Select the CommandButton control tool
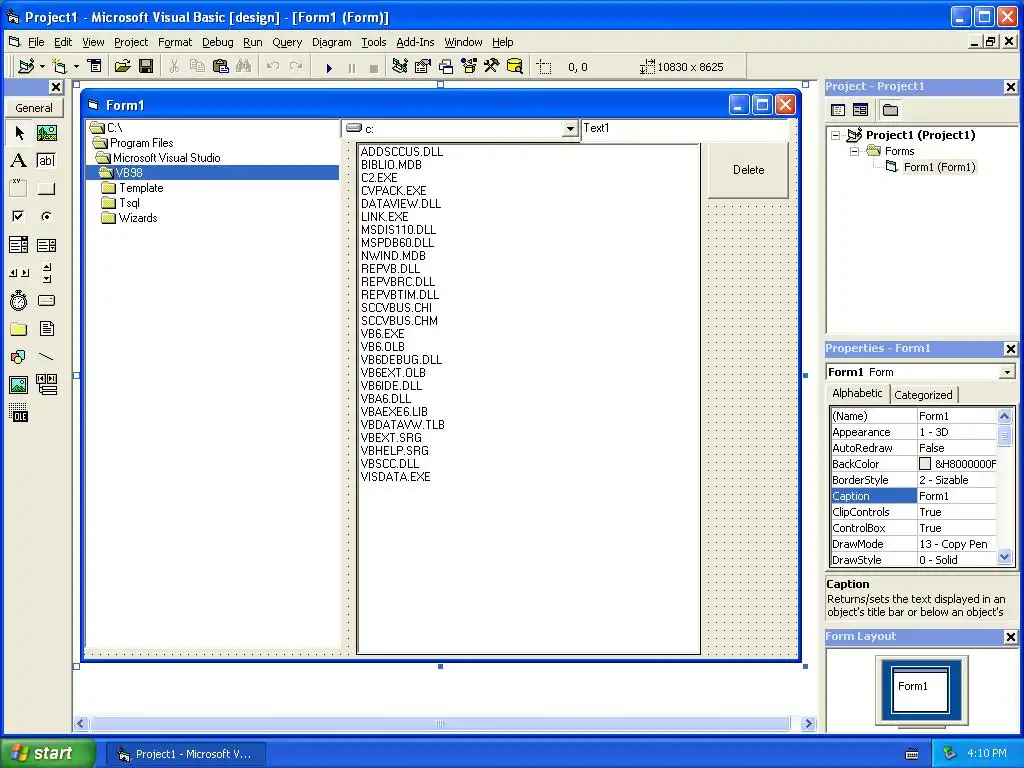This screenshot has width=1024, height=768. click(x=46, y=189)
